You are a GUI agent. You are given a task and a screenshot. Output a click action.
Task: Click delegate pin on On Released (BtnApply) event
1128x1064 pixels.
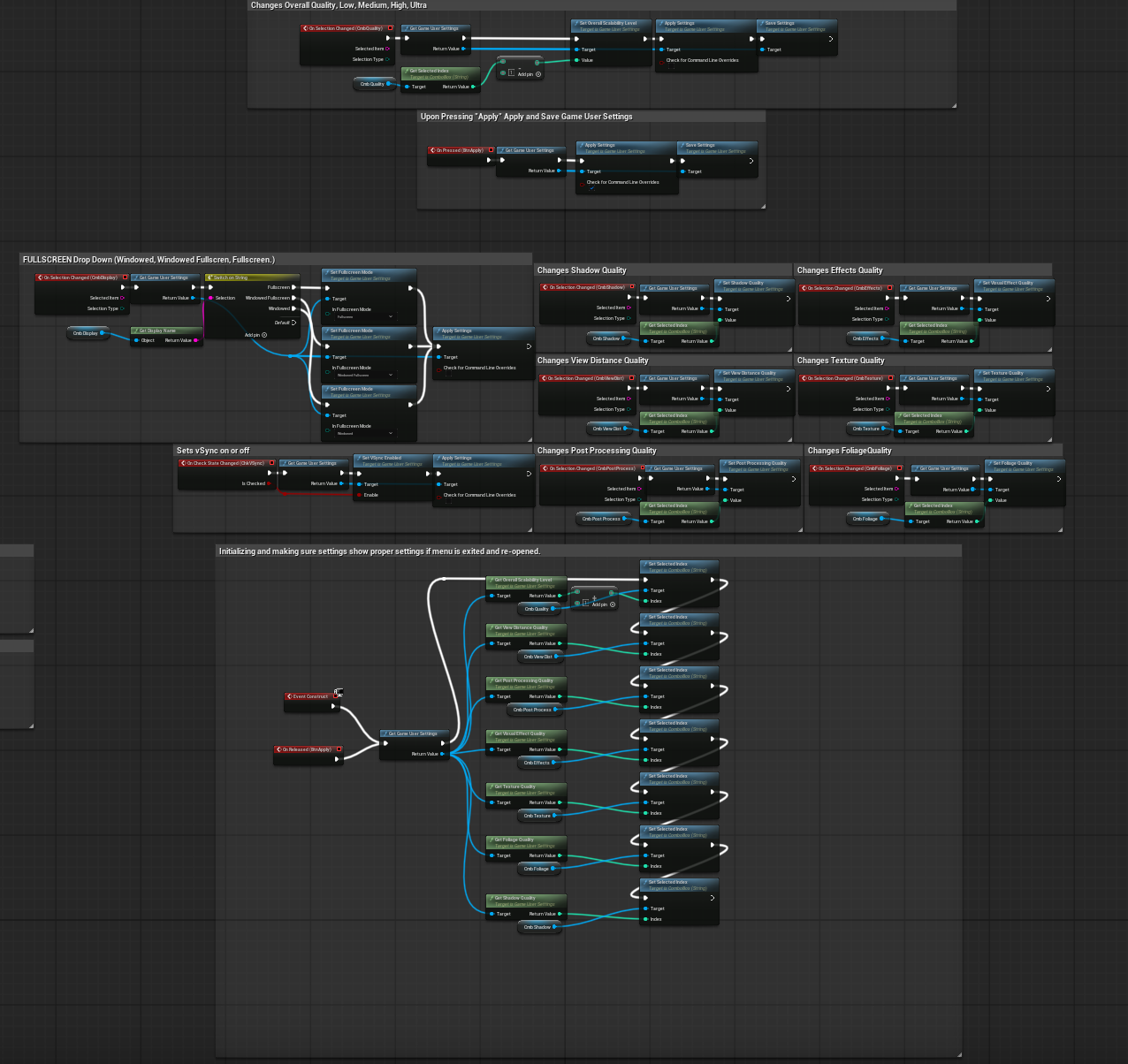339,749
